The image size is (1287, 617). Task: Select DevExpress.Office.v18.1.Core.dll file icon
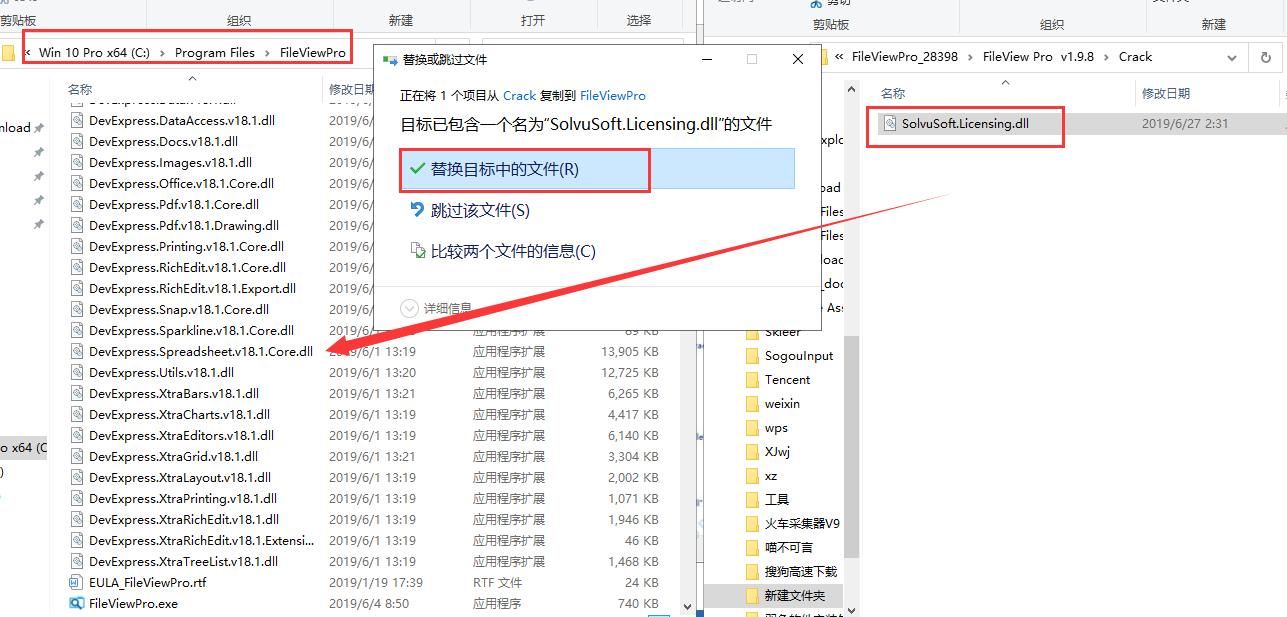77,183
